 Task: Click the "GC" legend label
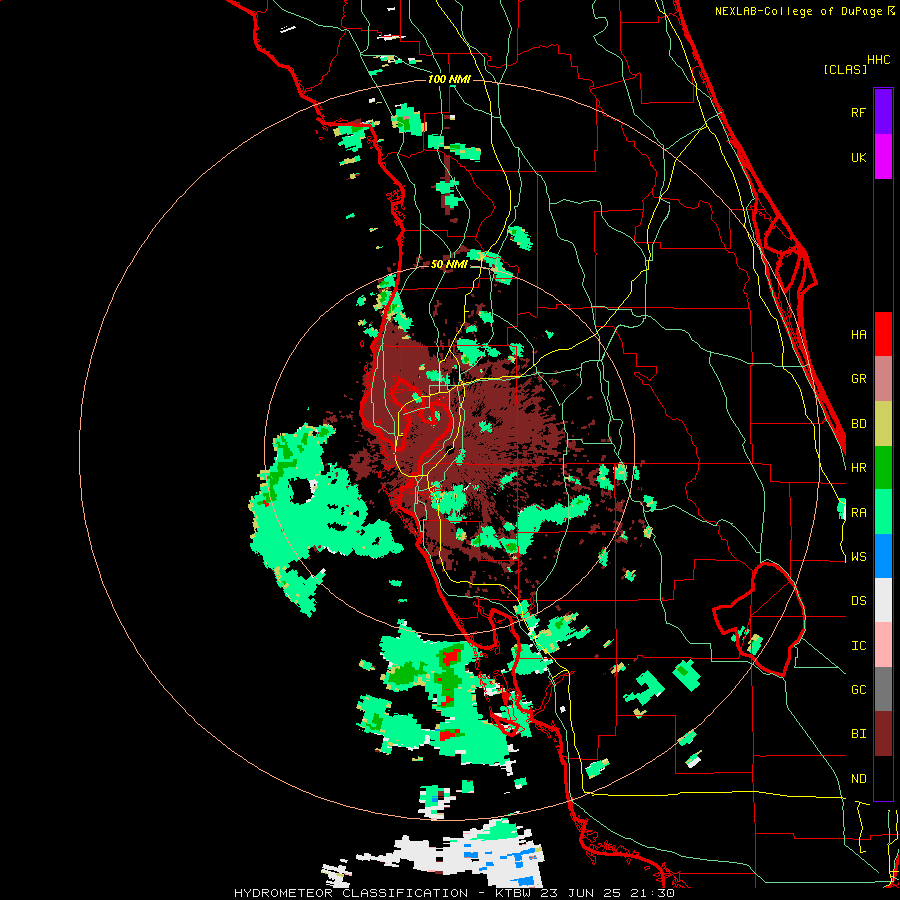pos(858,690)
